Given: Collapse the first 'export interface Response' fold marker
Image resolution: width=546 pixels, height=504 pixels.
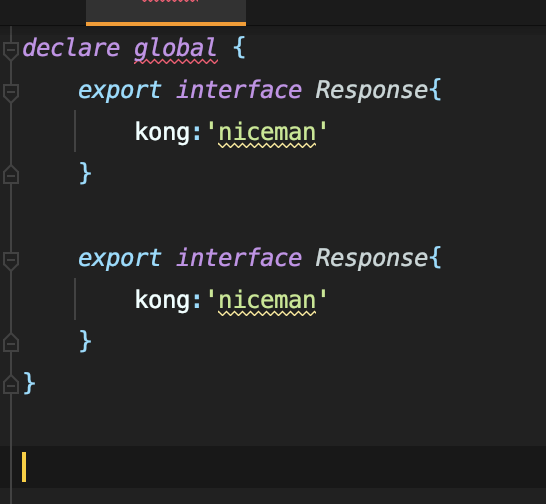Looking at the screenshot, I should 11,93.
